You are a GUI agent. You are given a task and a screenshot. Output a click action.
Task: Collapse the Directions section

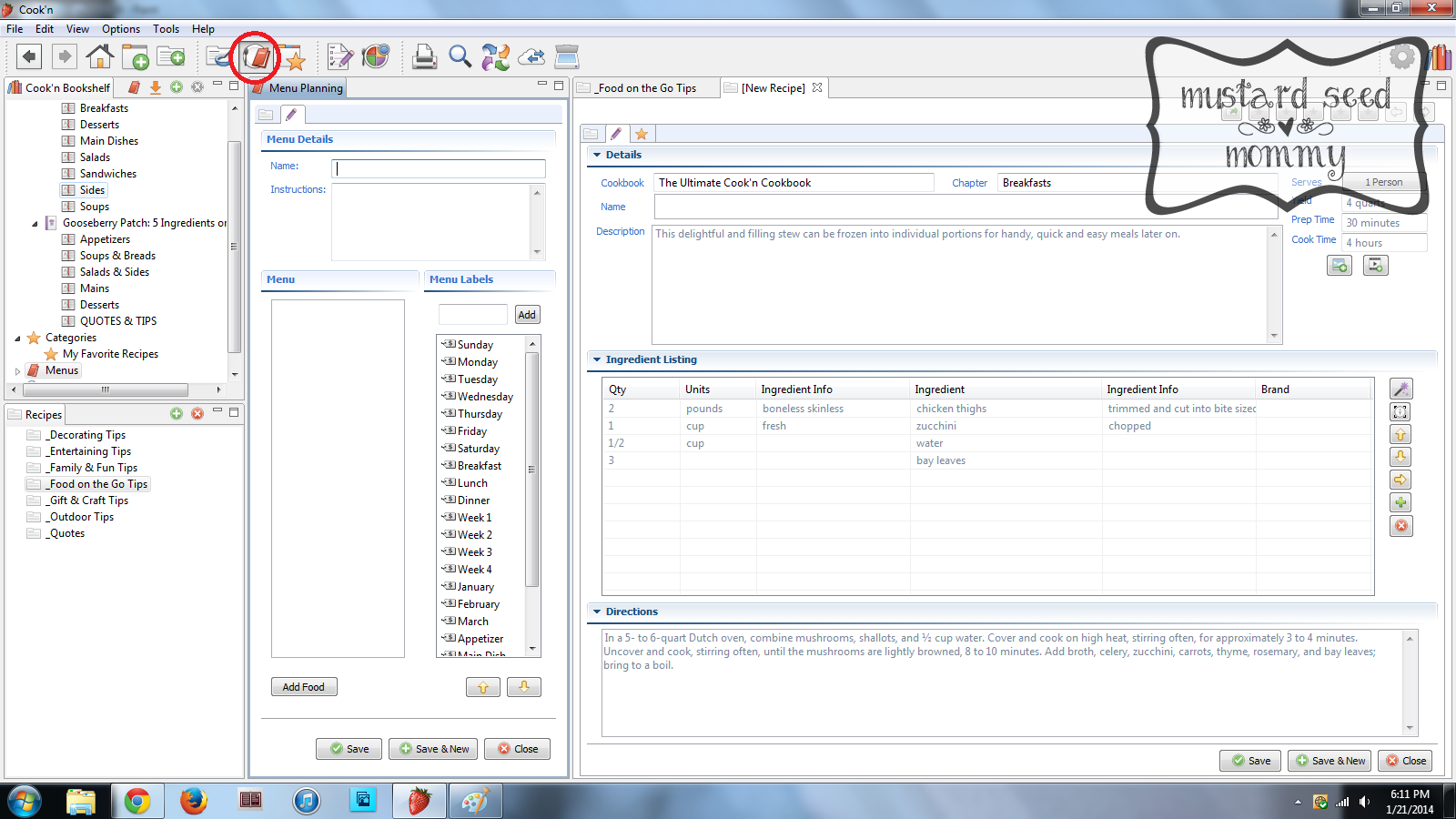point(597,612)
